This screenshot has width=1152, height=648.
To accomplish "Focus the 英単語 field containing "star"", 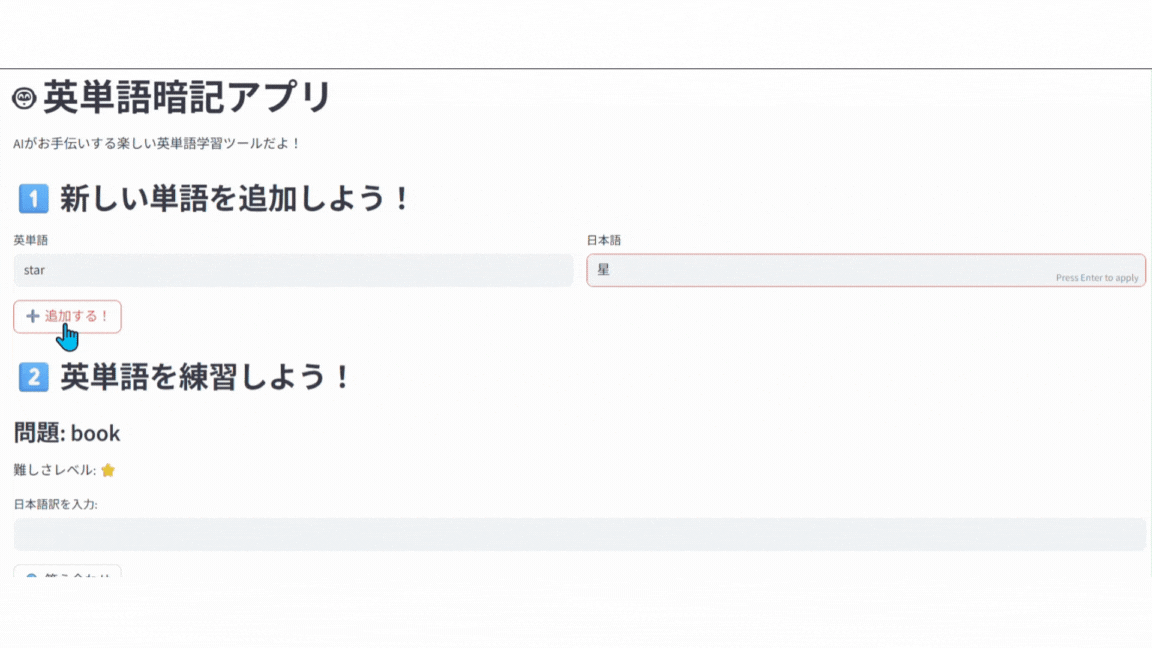I will coord(293,270).
